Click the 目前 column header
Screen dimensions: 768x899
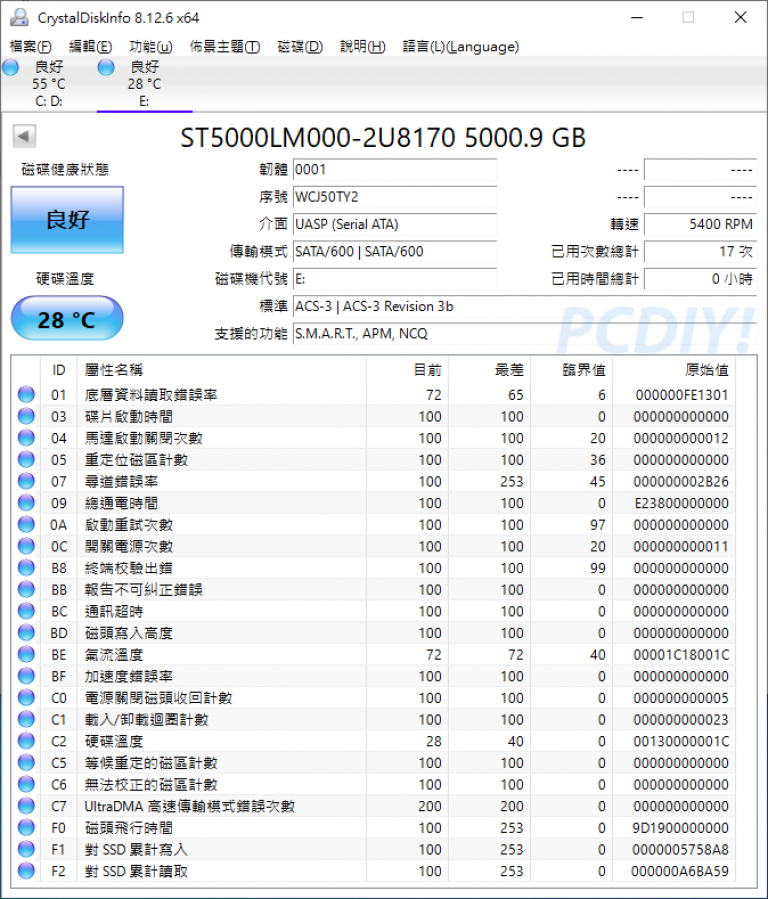tap(407, 370)
